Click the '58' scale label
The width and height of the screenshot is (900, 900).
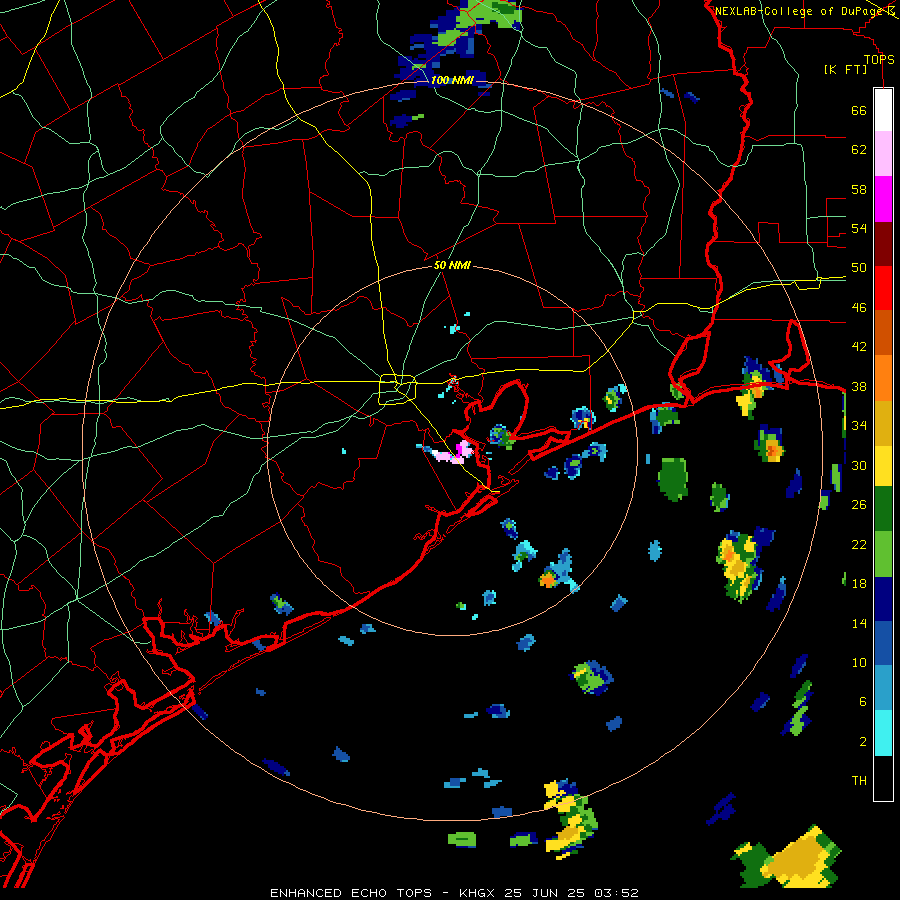pos(859,189)
